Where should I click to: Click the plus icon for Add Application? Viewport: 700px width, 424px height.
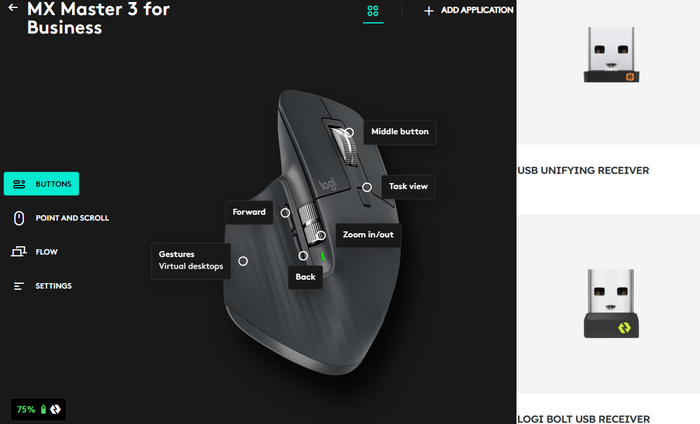pos(429,11)
